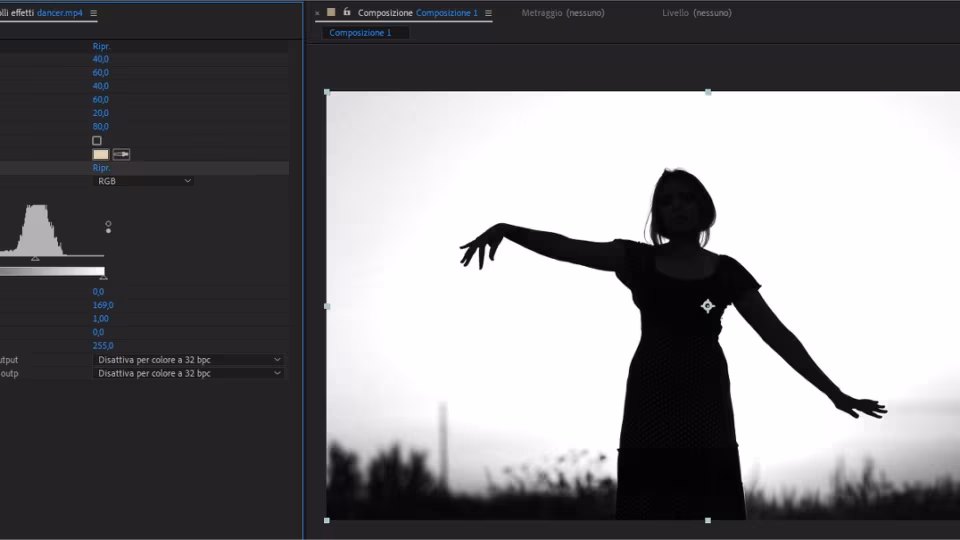Screen dimensions: 960x540
Task: Click the 20,0 value
Action: (x=100, y=113)
